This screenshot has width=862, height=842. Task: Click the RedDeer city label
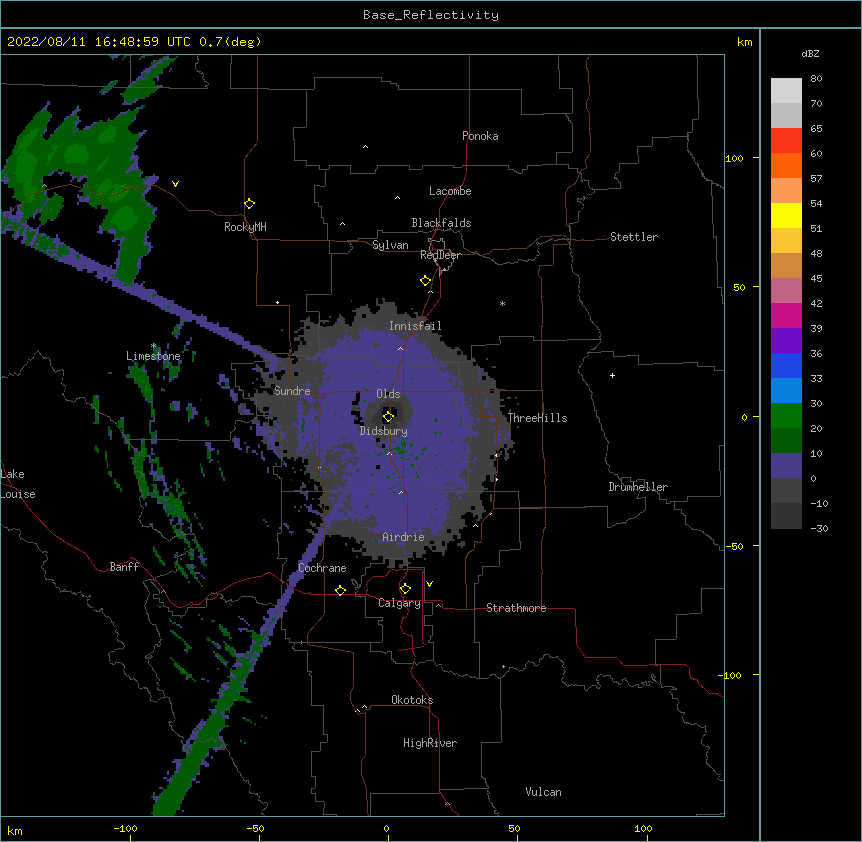coord(440,255)
